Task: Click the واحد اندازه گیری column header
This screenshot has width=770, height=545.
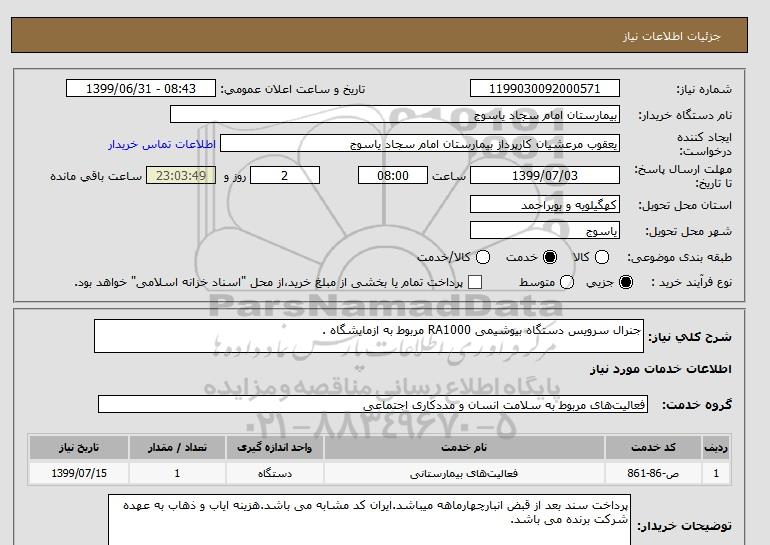Action: coord(275,447)
